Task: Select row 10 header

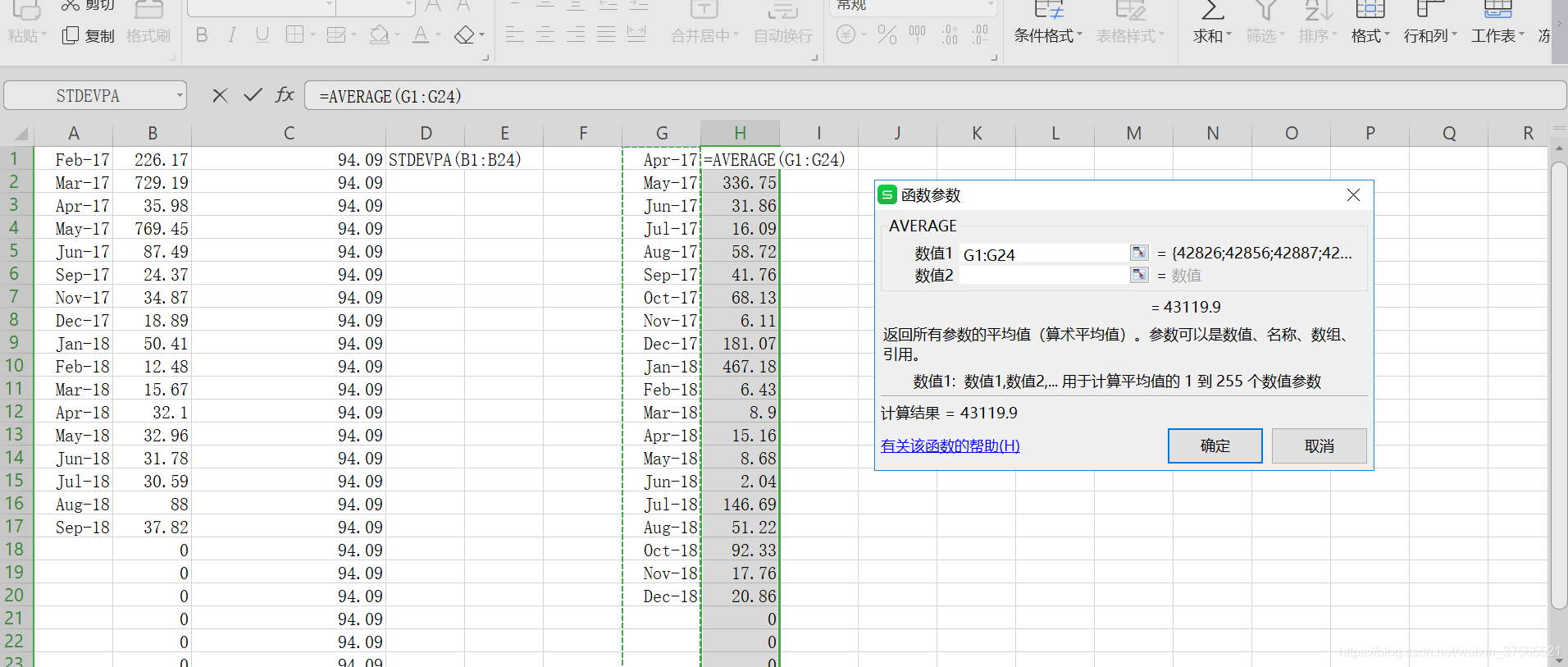Action: [15, 366]
